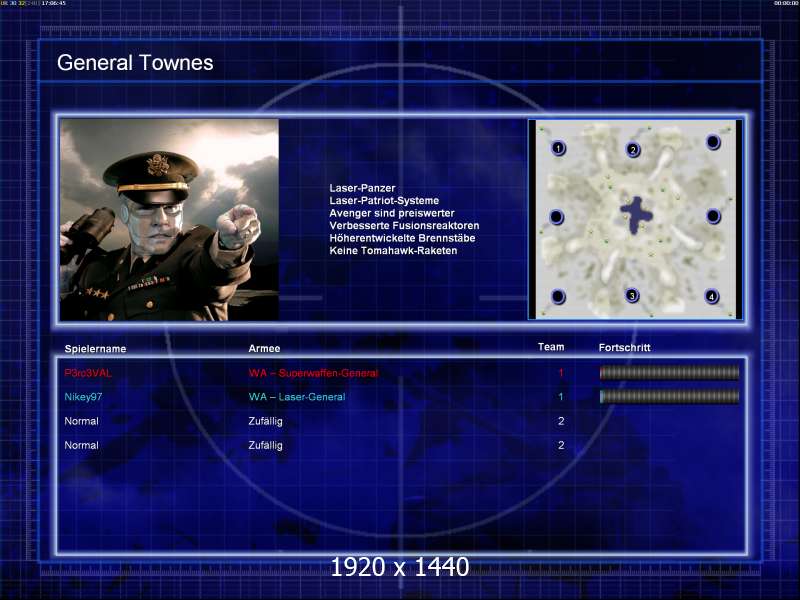
Task: Click the blue cross at the map's center
Action: click(x=635, y=215)
